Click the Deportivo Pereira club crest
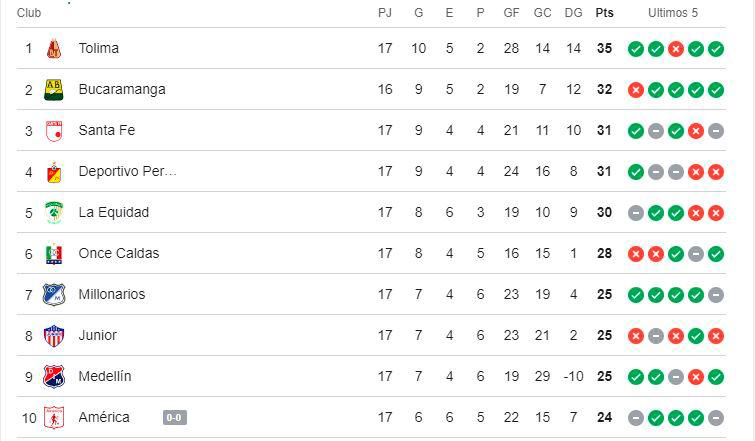Viewport: 755px width, 441px height. pos(54,171)
